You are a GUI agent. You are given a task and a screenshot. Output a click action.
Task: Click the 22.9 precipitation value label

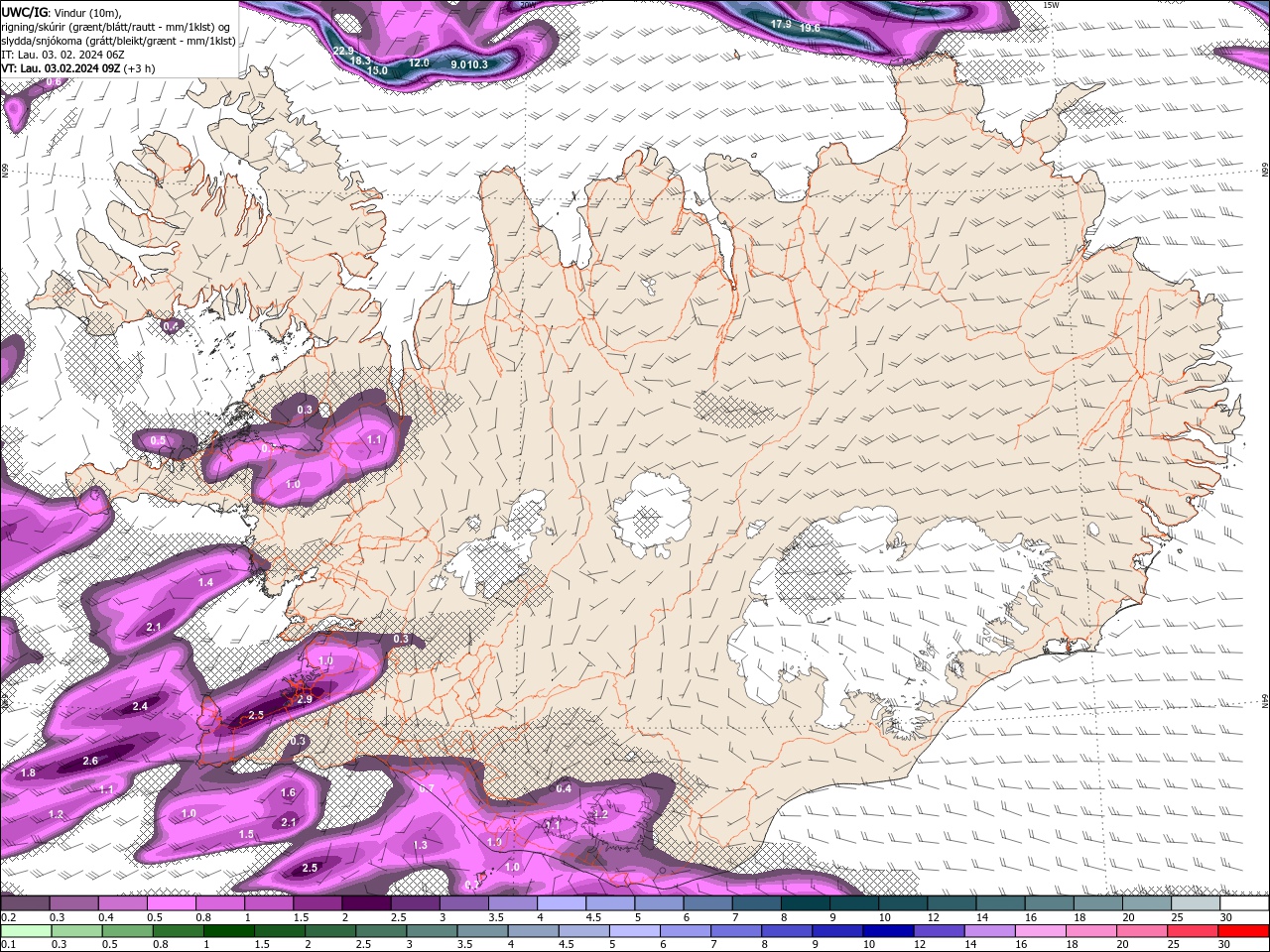[343, 51]
